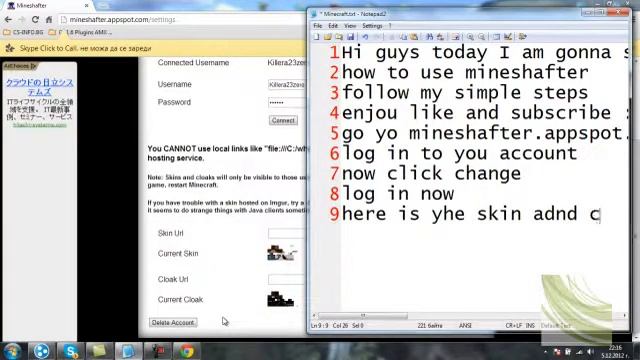The width and height of the screenshot is (640, 360).
Task: Click the Chrome address bar
Action: pyautogui.click(x=182, y=20)
